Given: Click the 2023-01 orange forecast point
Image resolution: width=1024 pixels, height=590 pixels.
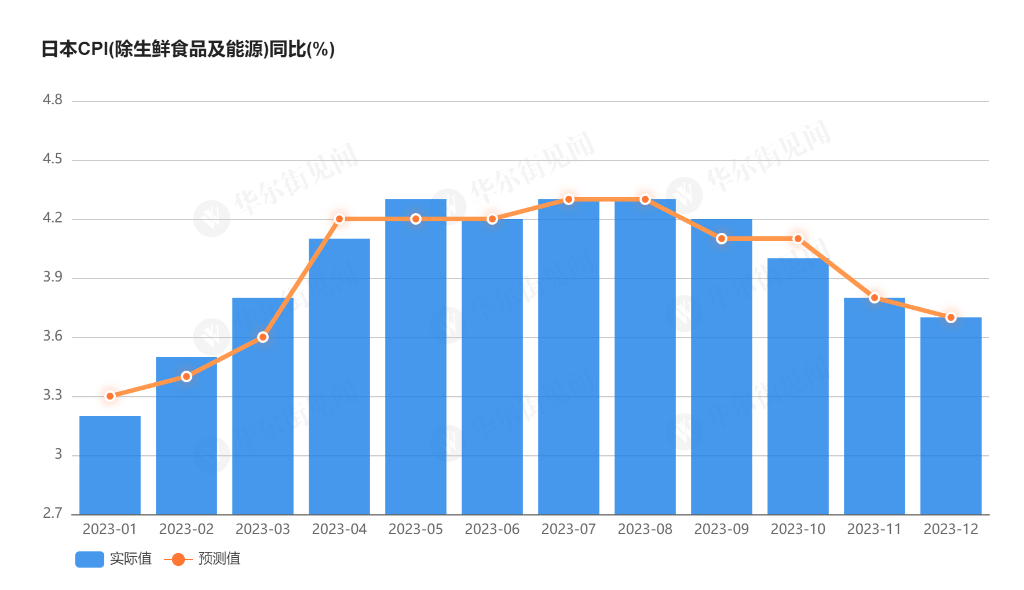Looking at the screenshot, I should coord(110,396).
